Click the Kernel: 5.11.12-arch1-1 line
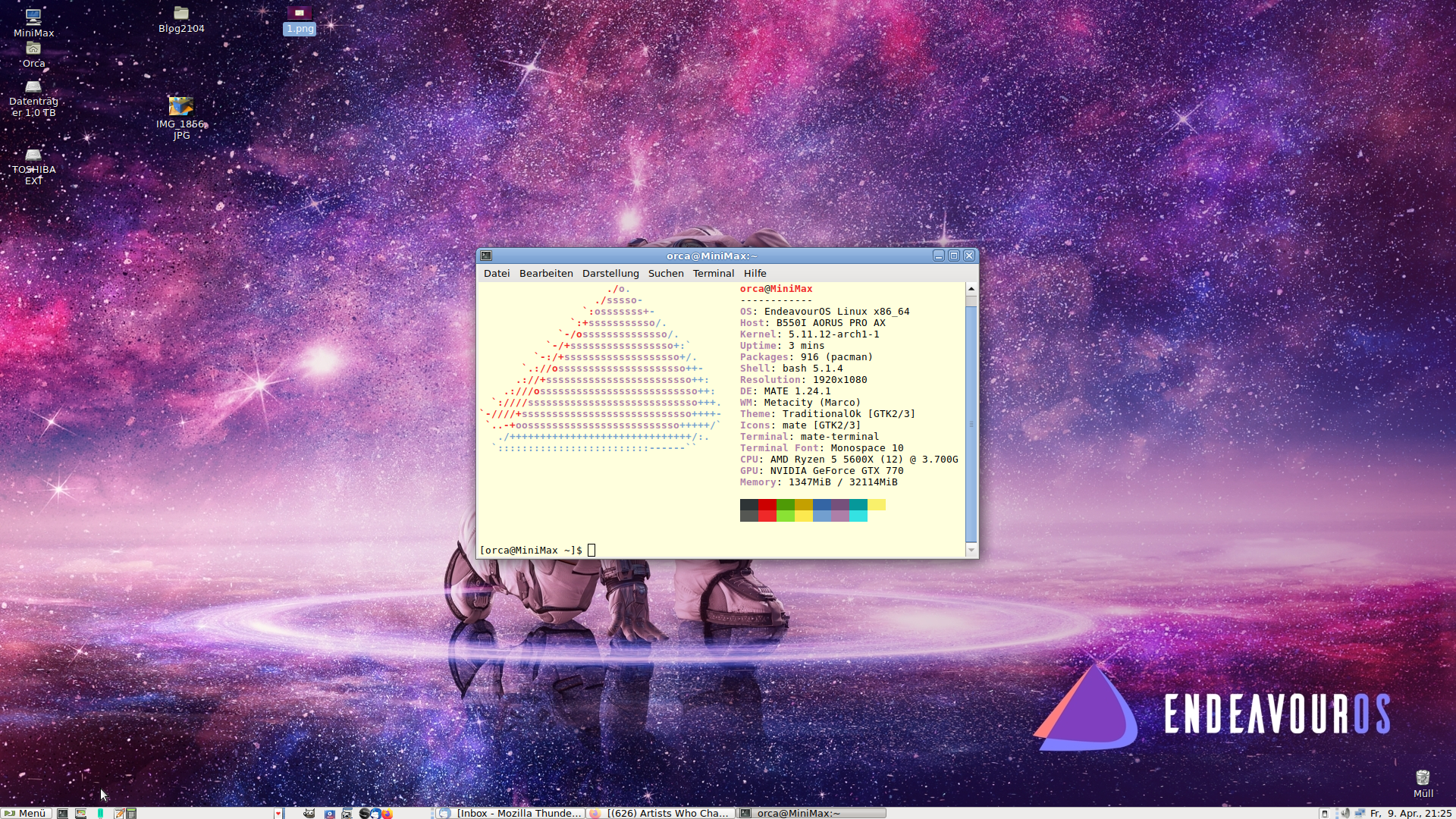 pyautogui.click(x=810, y=334)
